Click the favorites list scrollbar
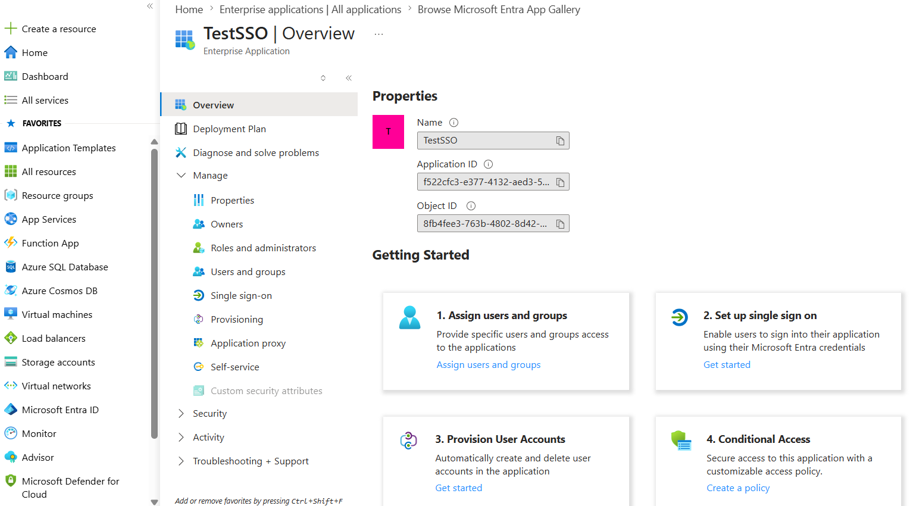 154,294
